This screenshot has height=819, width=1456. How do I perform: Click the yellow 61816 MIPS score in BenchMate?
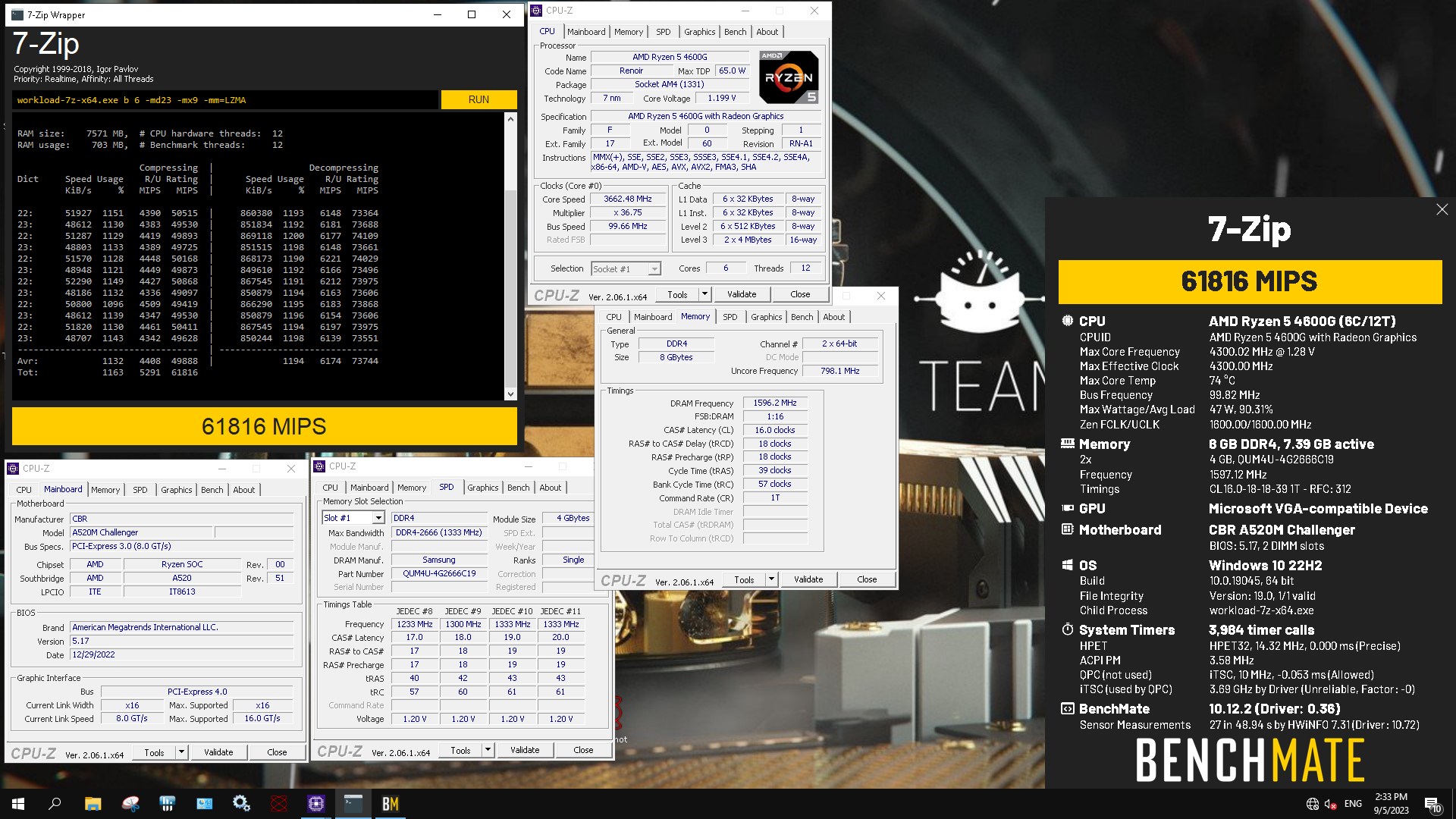[x=1250, y=281]
